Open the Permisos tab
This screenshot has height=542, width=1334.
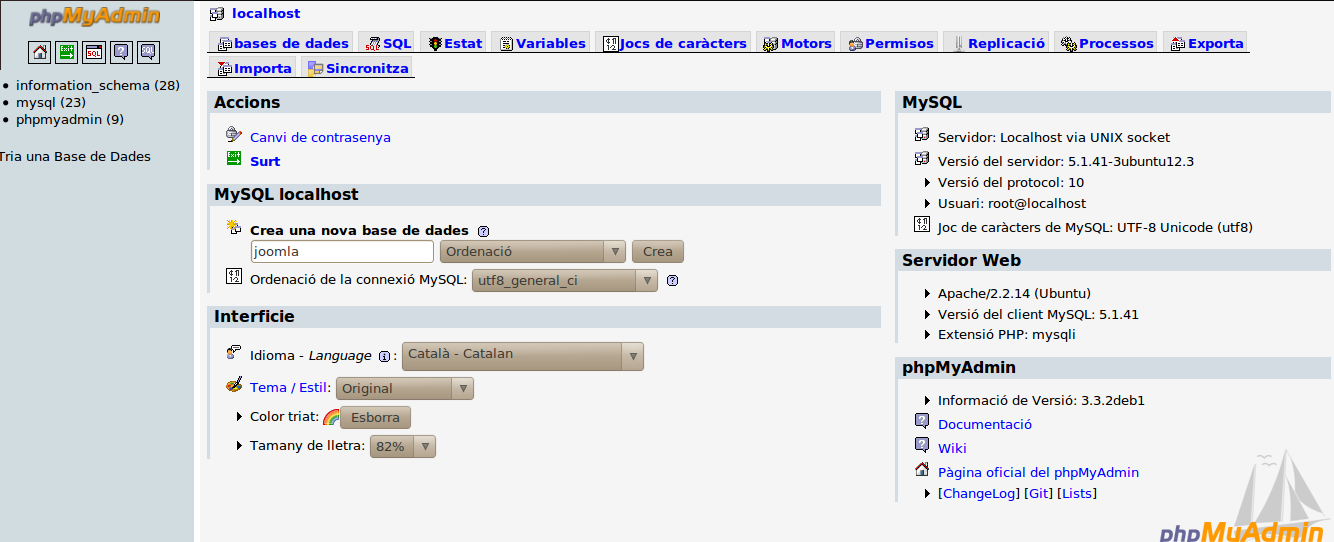[891, 43]
